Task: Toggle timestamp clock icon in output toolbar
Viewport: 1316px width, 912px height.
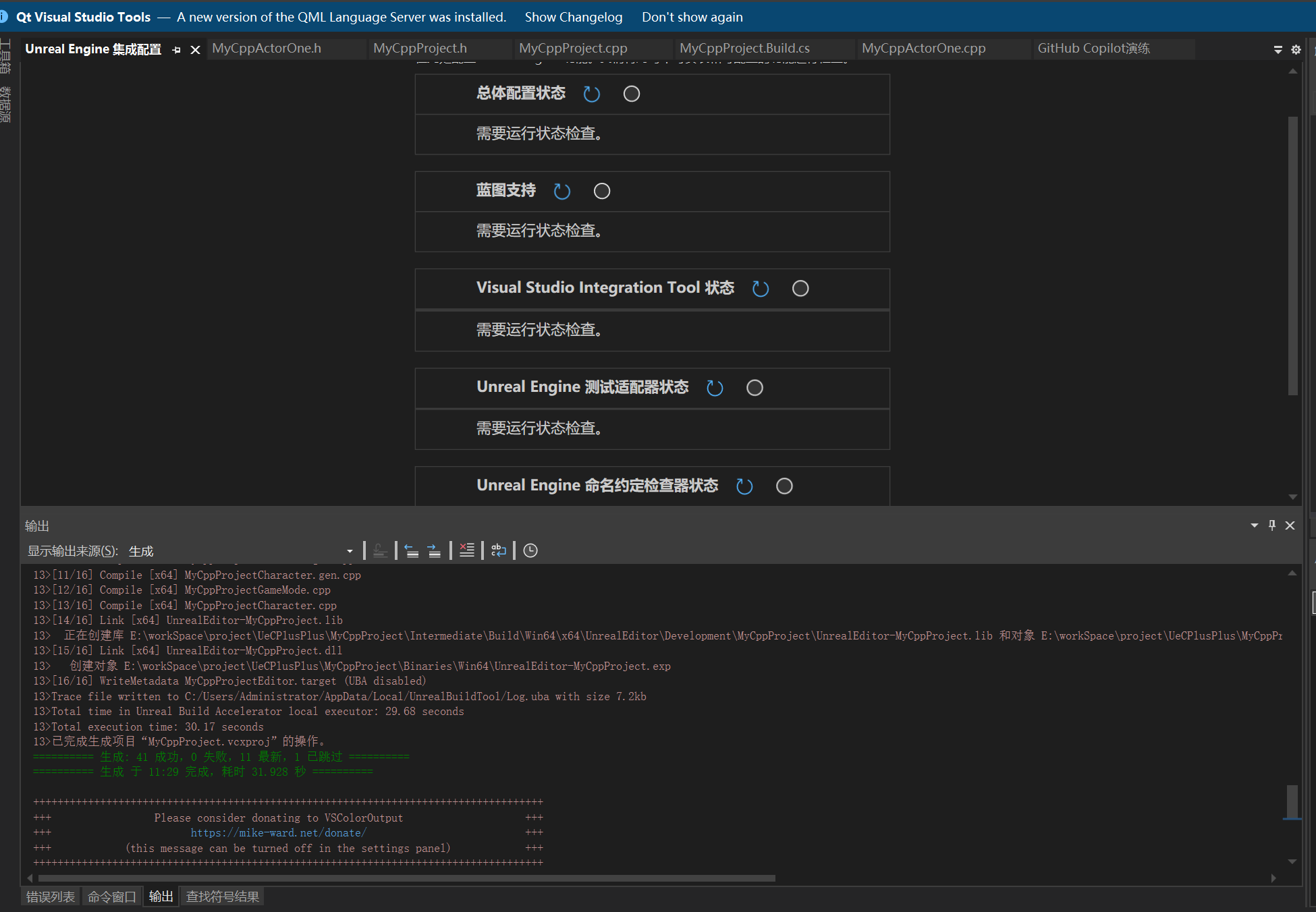Action: [530, 550]
